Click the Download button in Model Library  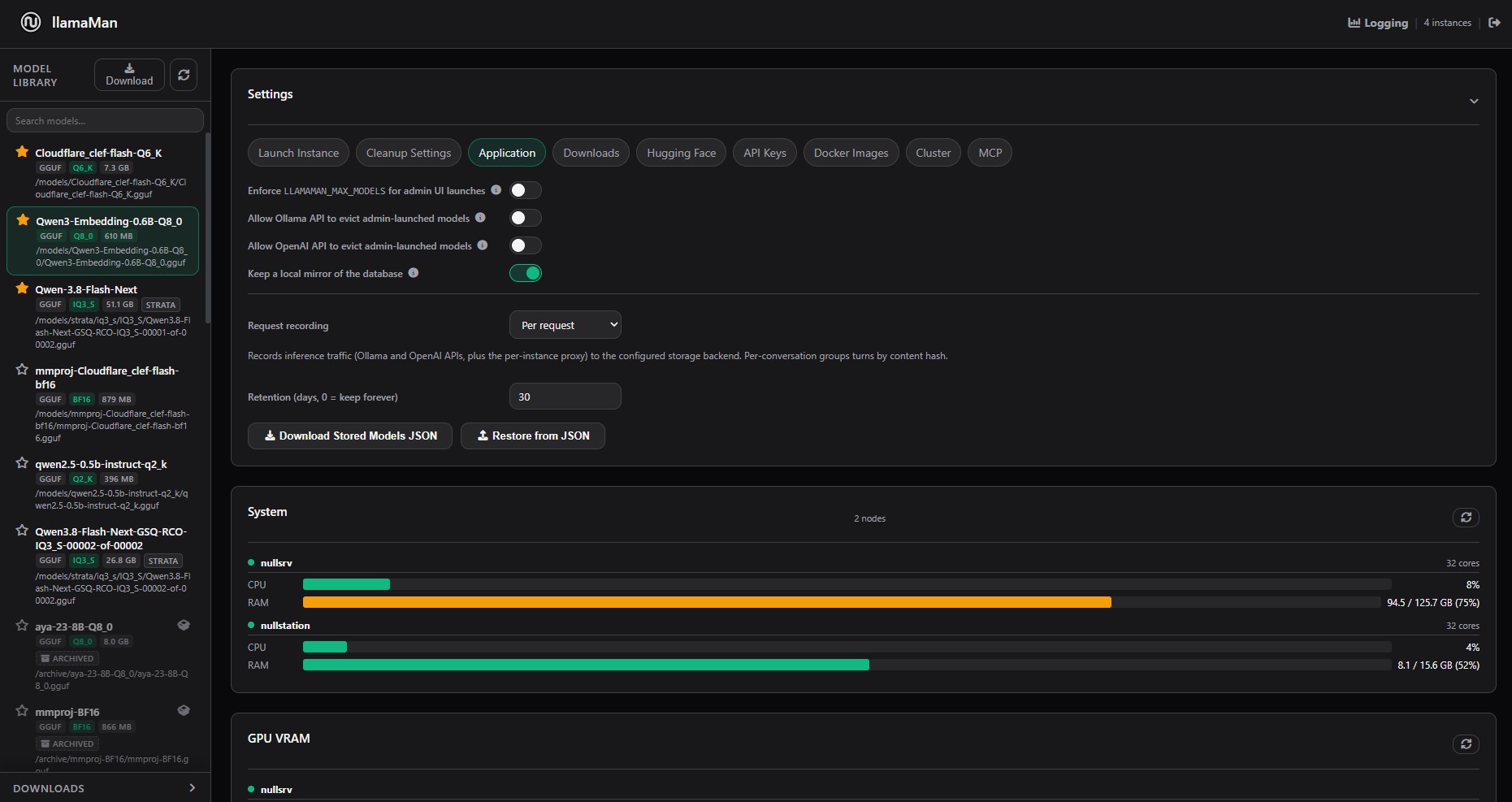click(129, 75)
